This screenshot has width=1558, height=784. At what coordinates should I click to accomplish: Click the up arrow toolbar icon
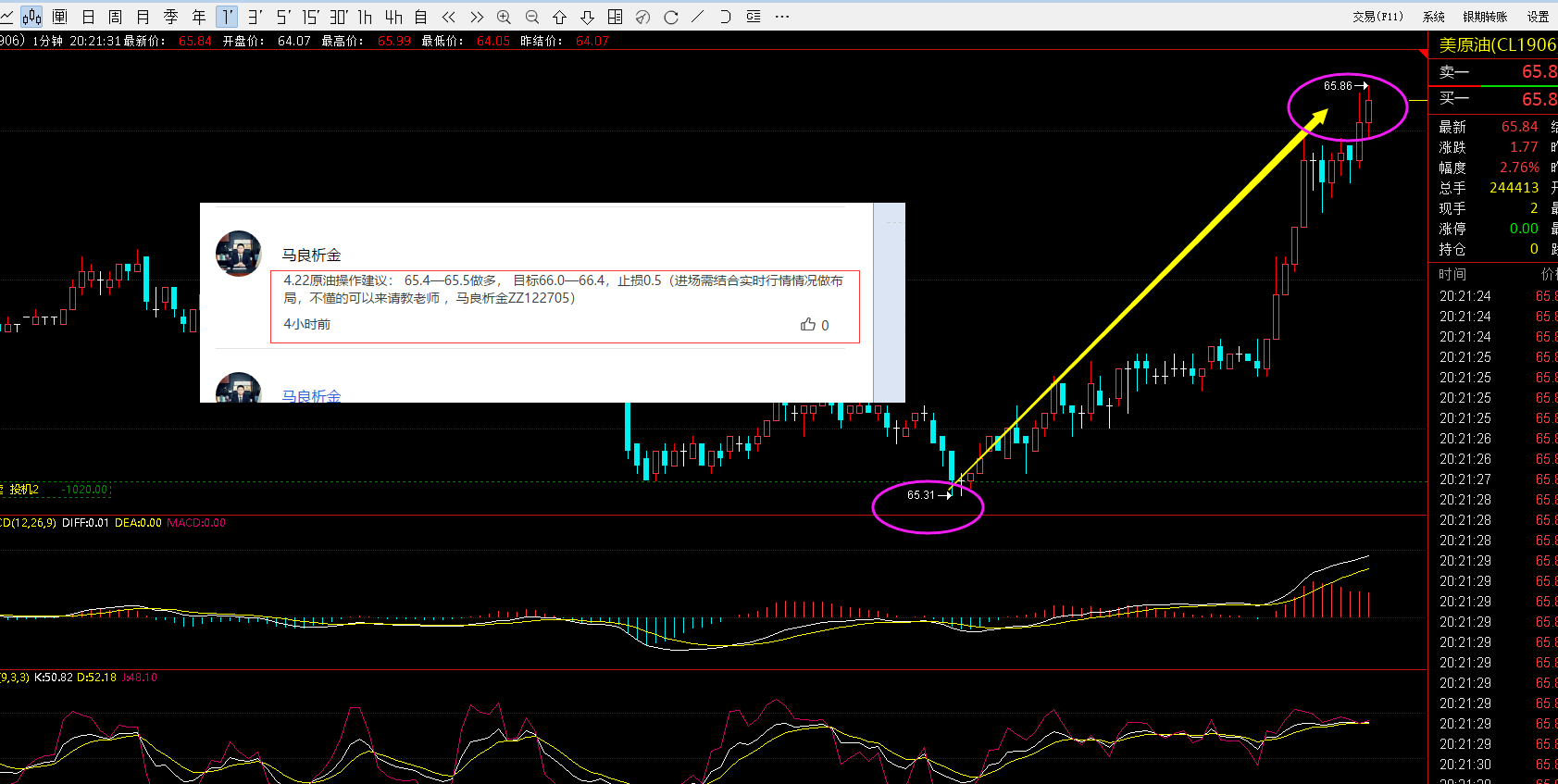tap(560, 17)
